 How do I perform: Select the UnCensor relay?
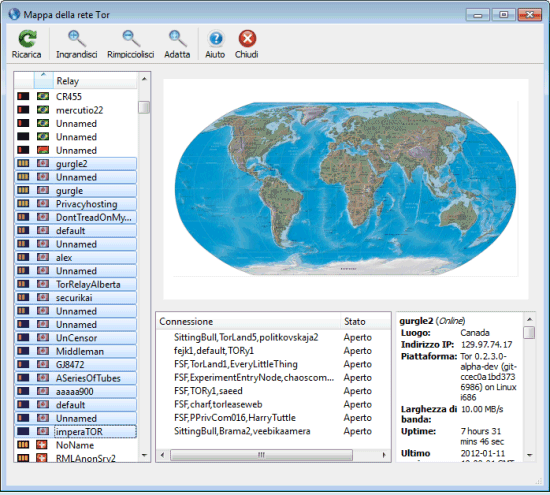[75, 337]
